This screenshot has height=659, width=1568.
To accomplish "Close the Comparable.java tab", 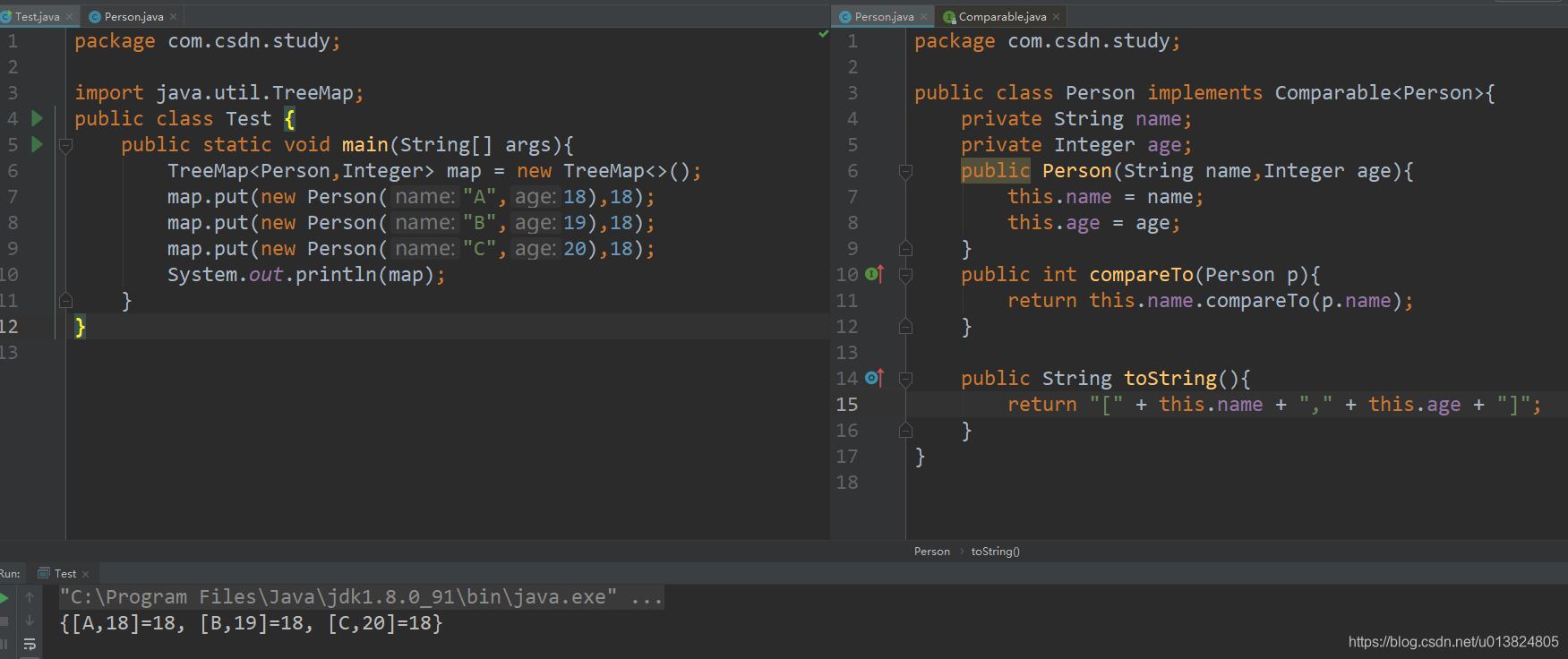I will [1057, 17].
